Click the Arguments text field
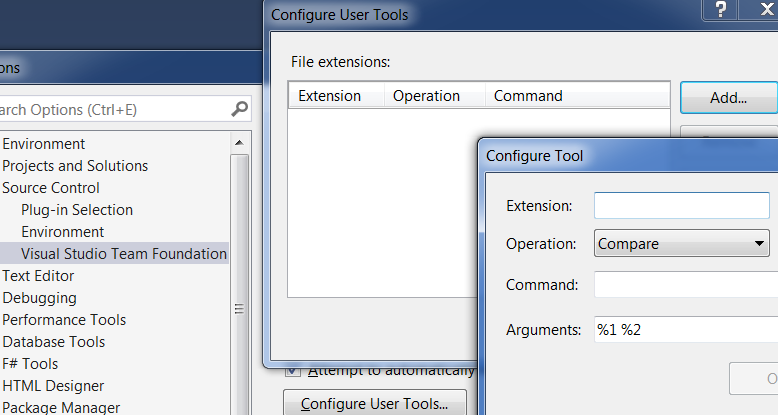The height and width of the screenshot is (415, 778). coord(685,329)
